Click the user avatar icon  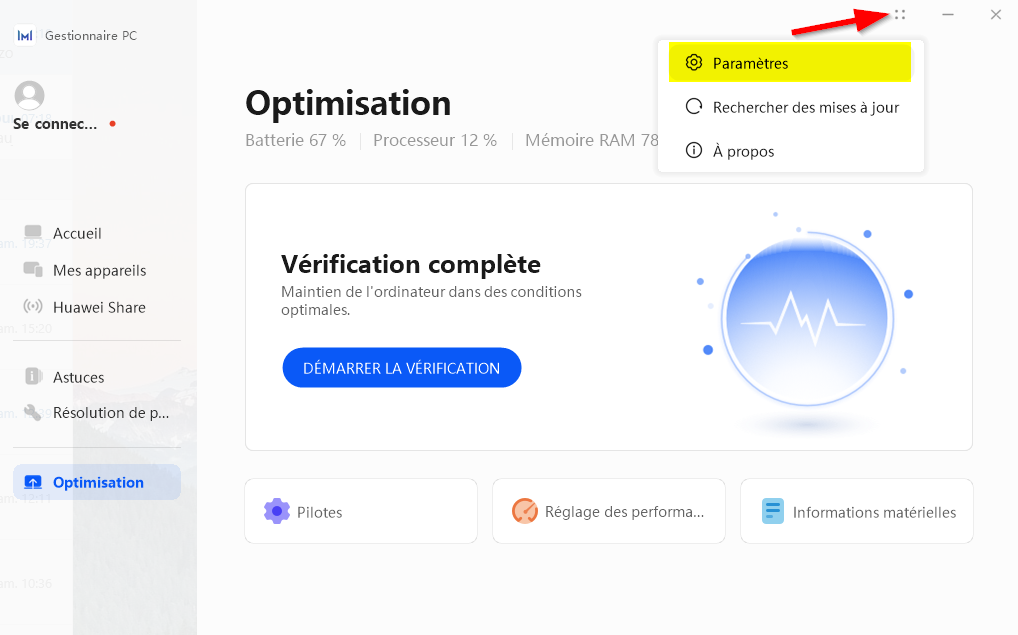[30, 95]
